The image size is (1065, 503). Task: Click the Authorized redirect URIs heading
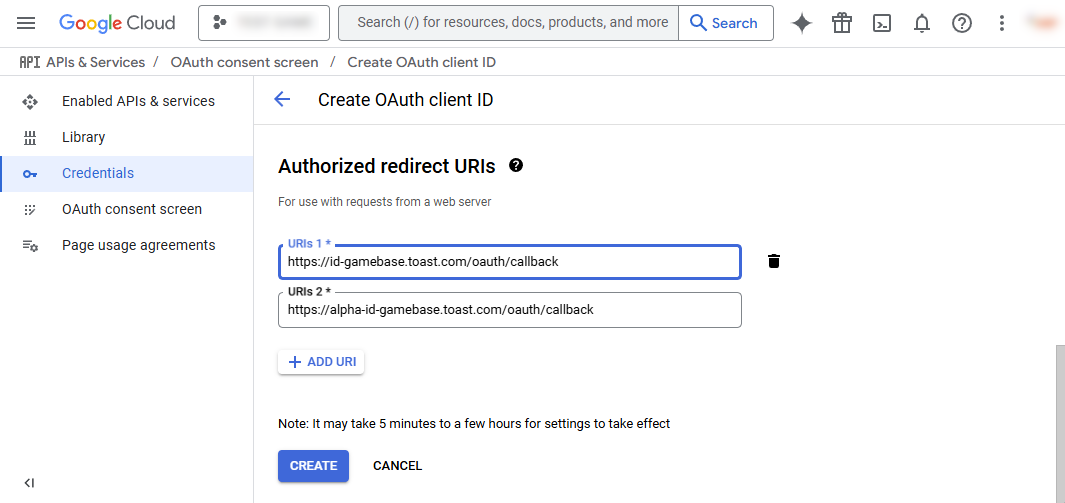[386, 166]
